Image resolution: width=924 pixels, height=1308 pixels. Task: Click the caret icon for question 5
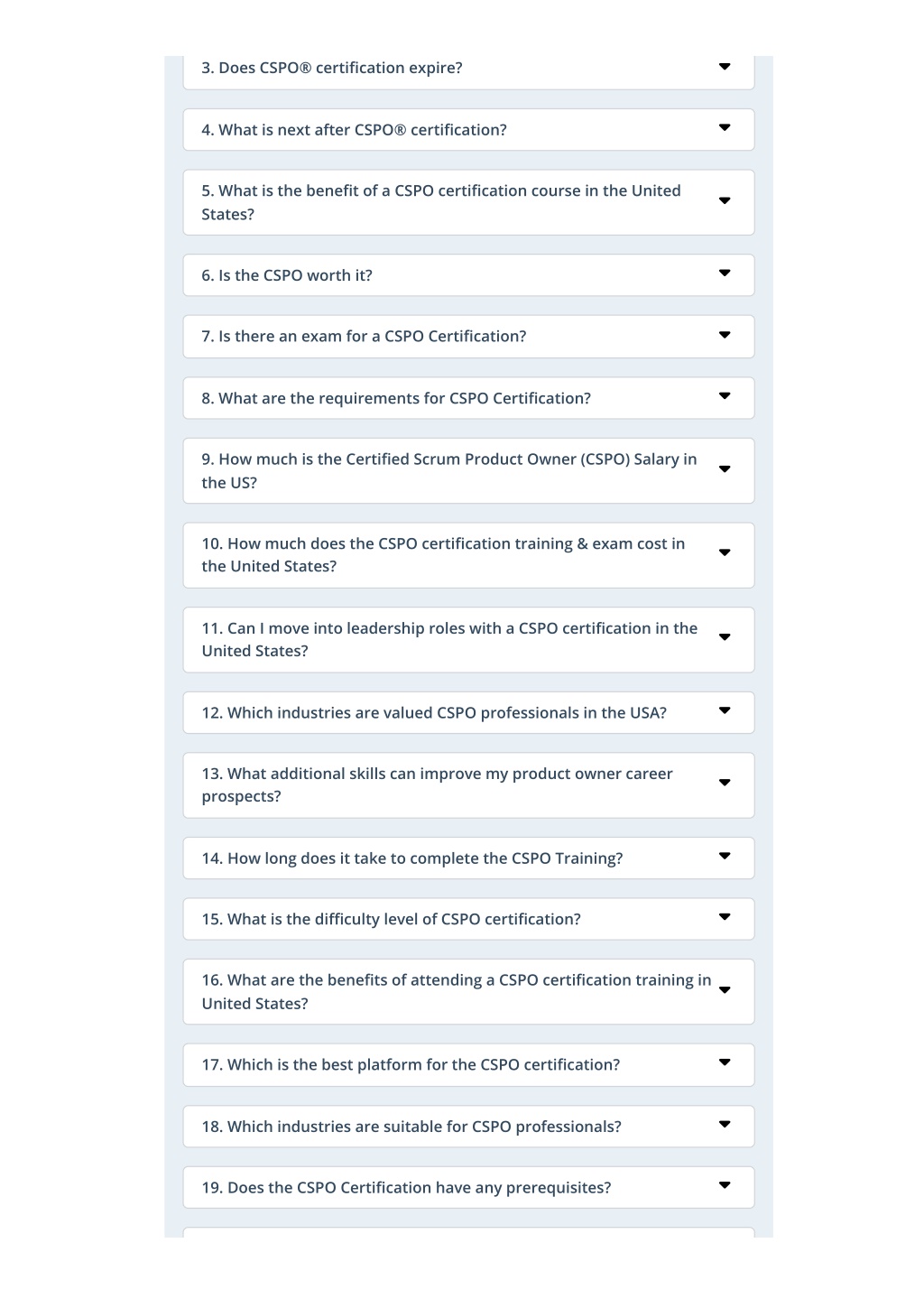(725, 201)
